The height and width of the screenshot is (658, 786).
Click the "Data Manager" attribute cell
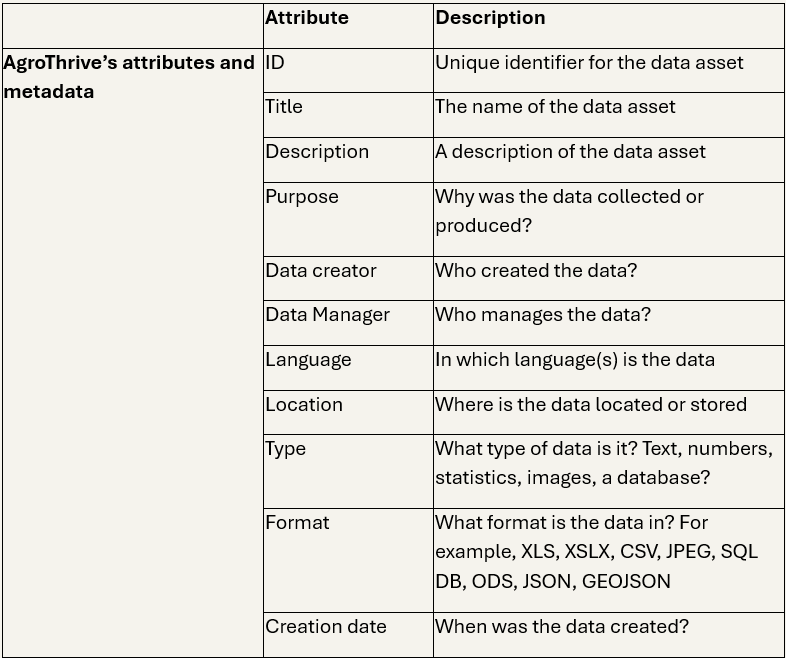point(327,315)
